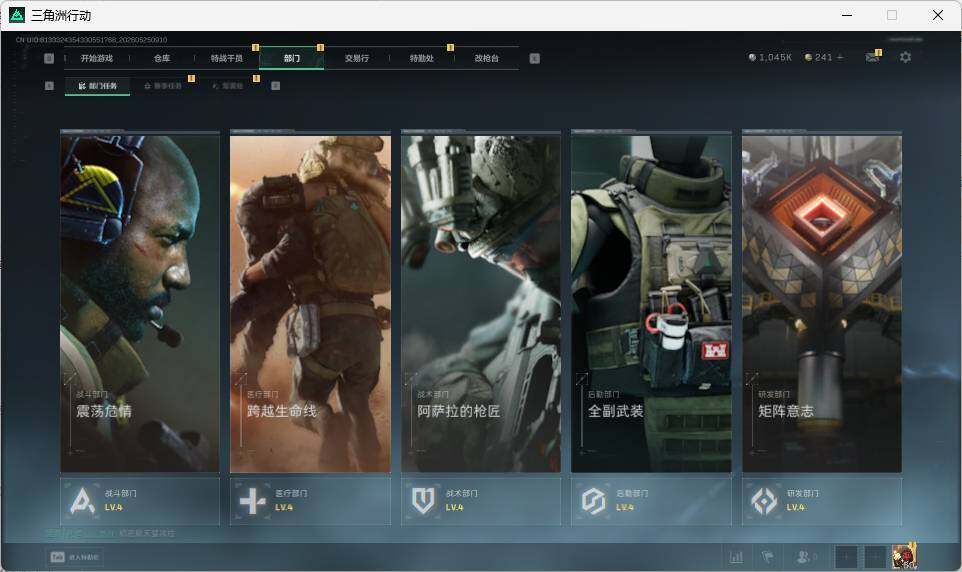Screen dimensions: 962x572
Task: Click the 后勤部门 hexagon emblem icon
Action: click(x=594, y=501)
